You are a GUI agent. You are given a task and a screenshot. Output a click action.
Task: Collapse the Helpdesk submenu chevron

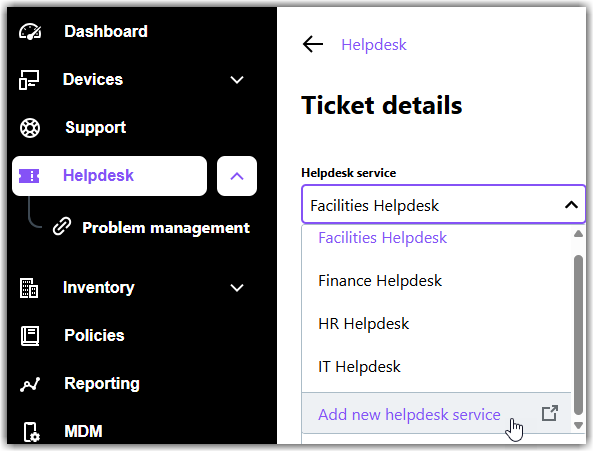click(x=237, y=176)
